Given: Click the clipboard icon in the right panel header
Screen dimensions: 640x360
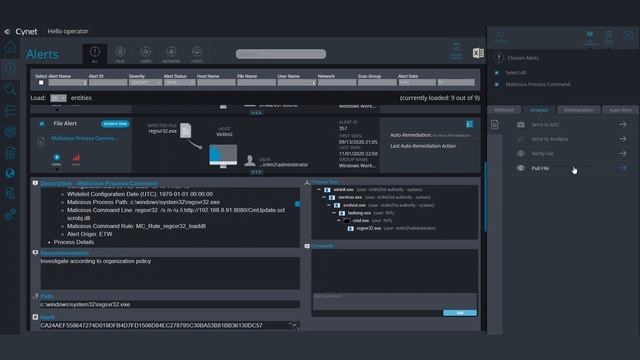Looking at the screenshot, I should [x=609, y=35].
